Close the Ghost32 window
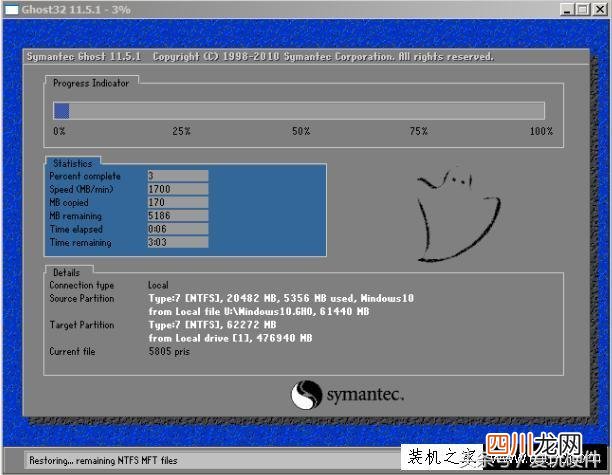Image resolution: width=612 pixels, height=475 pixels. [x=600, y=9]
